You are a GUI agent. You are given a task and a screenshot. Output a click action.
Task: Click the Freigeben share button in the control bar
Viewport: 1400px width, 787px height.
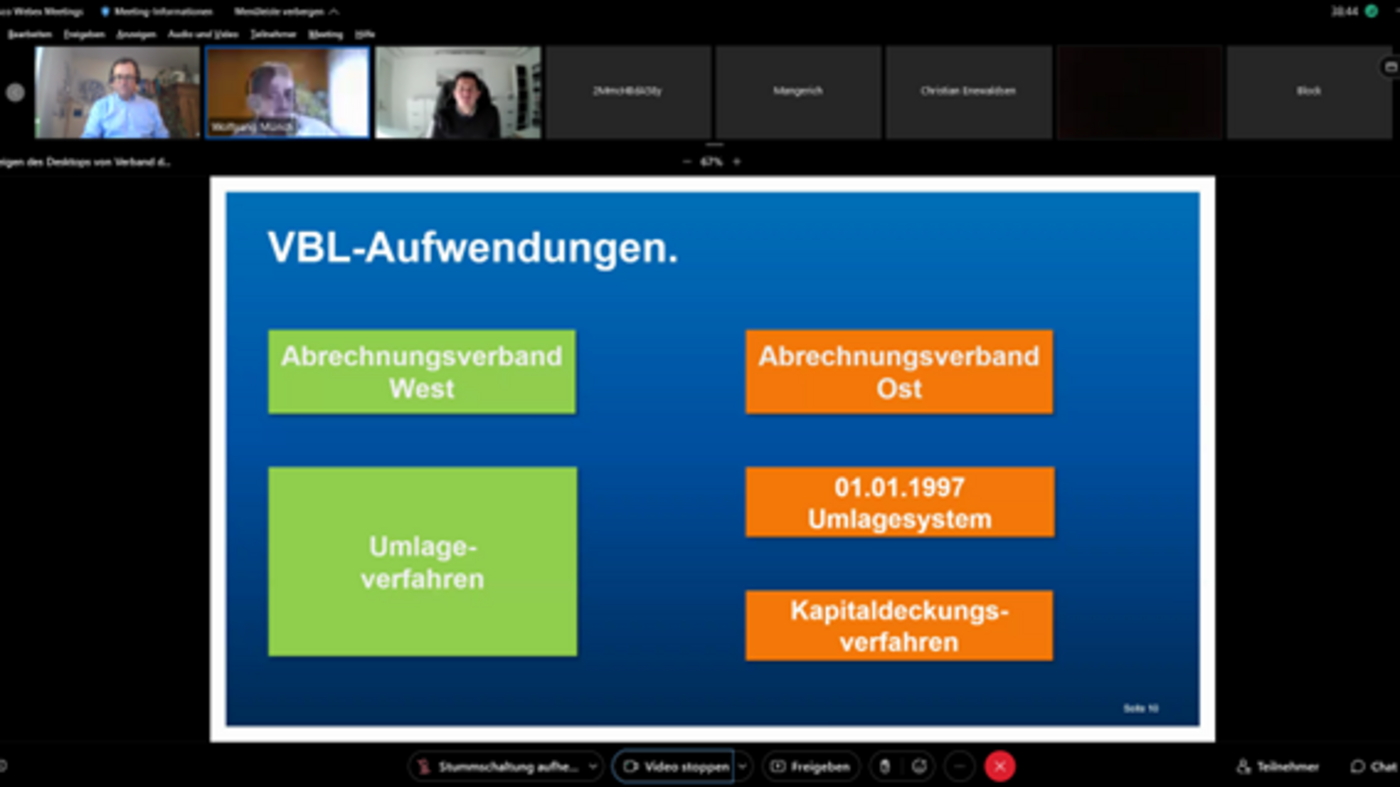[x=810, y=767]
